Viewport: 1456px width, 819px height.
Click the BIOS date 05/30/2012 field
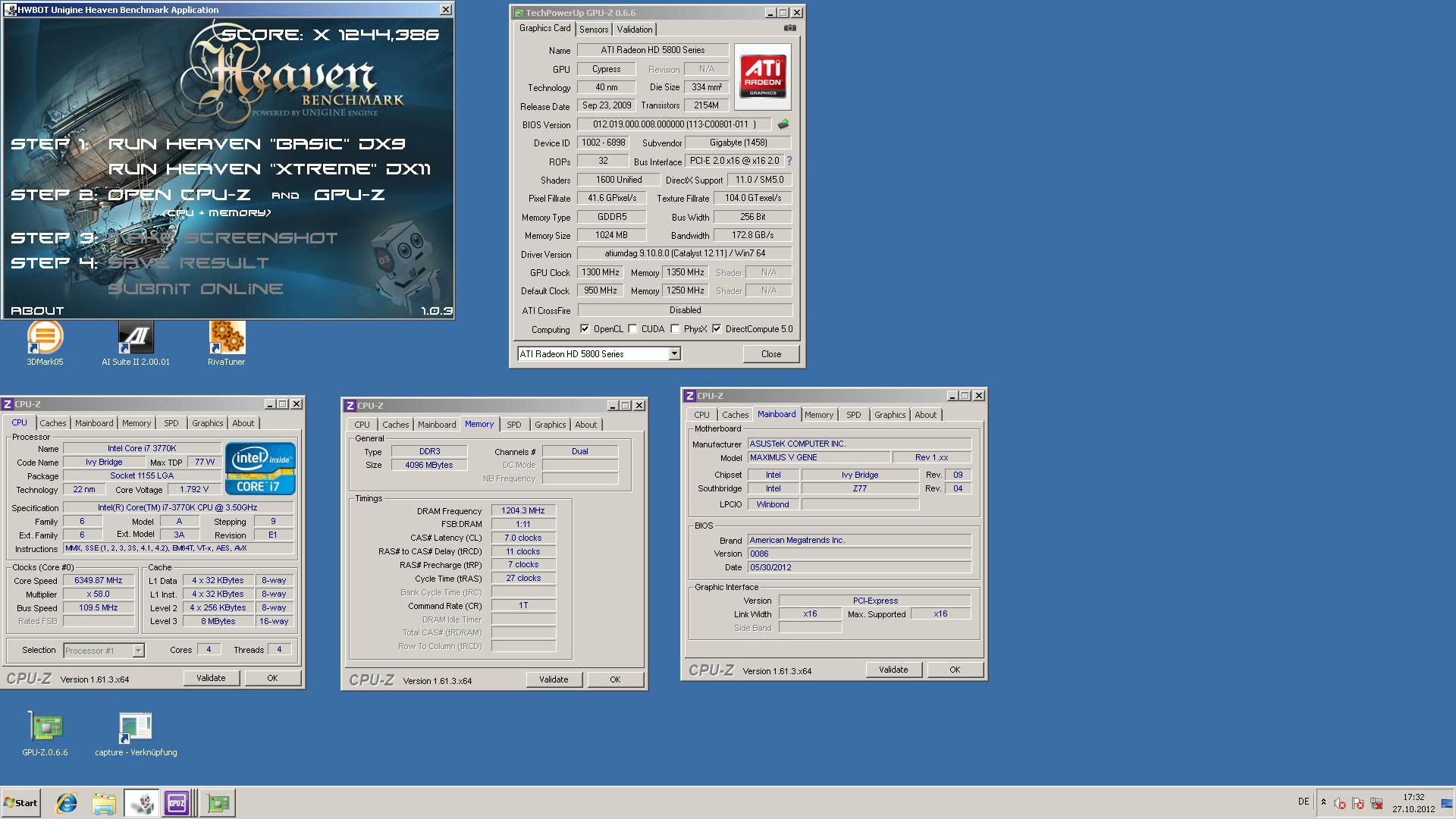(859, 567)
